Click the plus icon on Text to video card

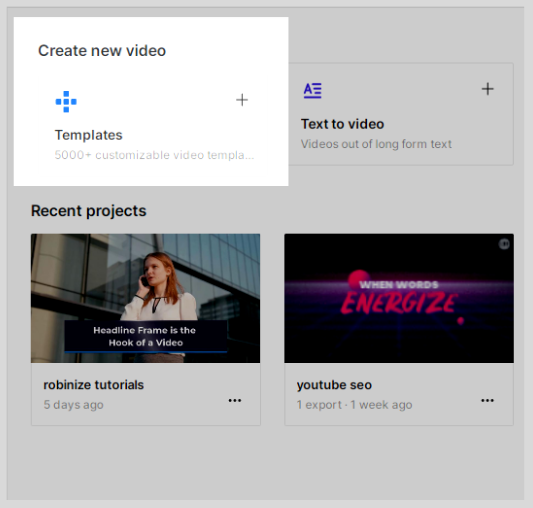(x=487, y=89)
